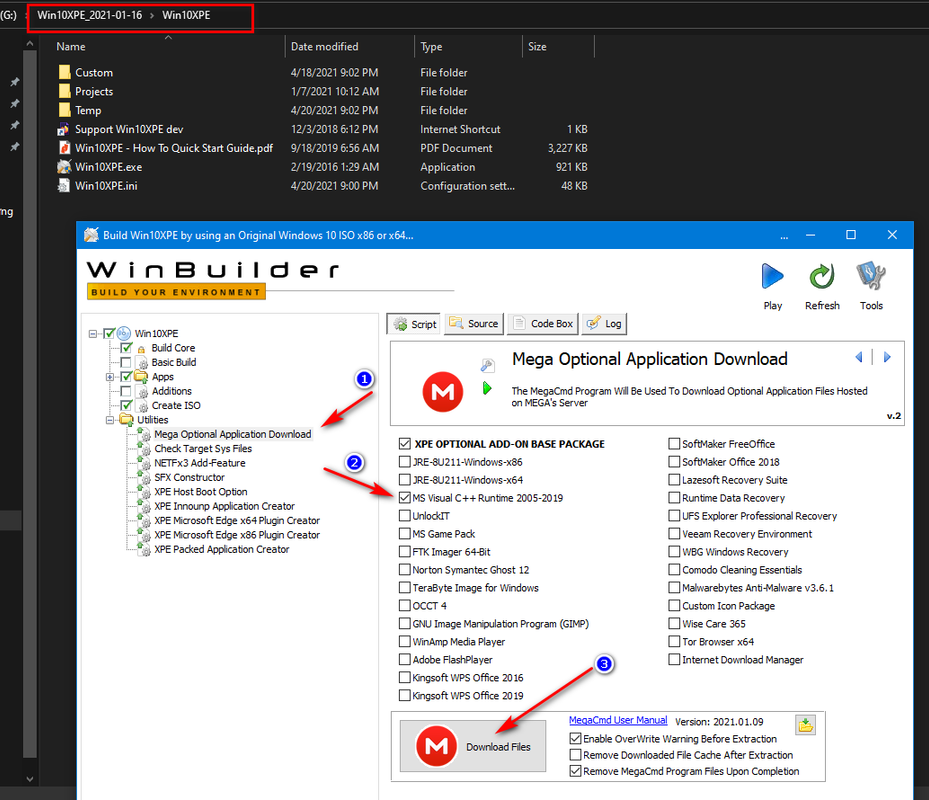The image size is (929, 800).
Task: Check Malwarebytes Anti-Malware v3.6.1
Action: (674, 587)
